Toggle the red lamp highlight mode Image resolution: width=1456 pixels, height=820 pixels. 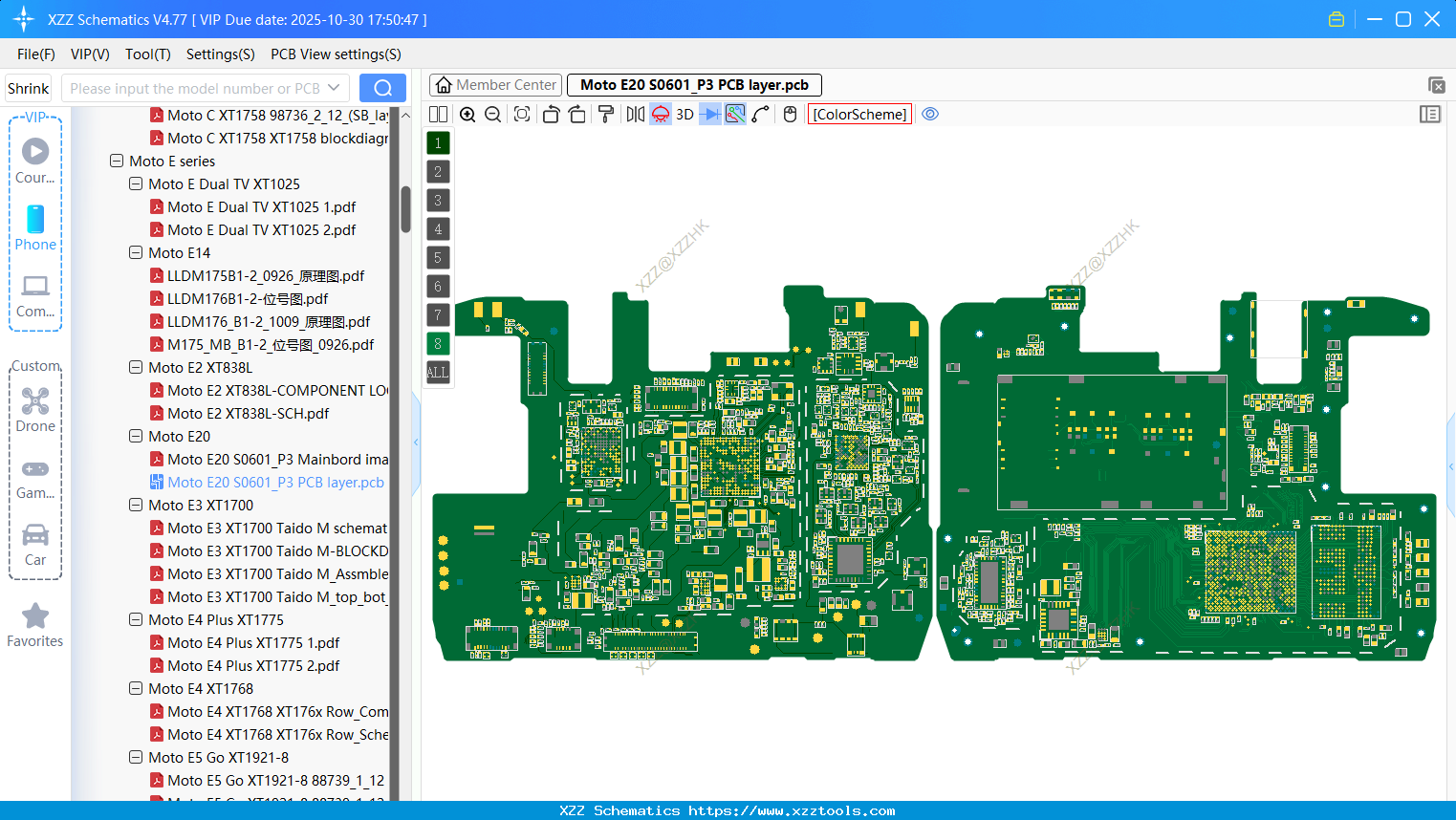pyautogui.click(x=660, y=114)
